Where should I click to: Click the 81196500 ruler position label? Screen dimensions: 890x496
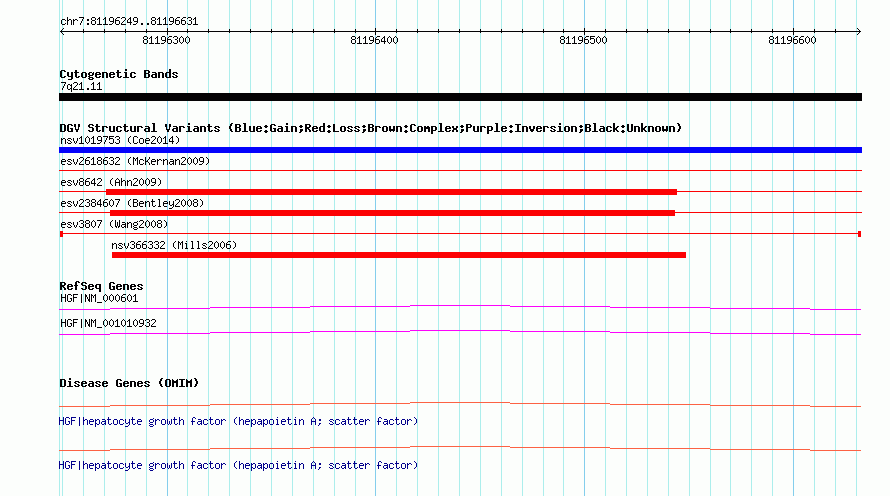(x=583, y=40)
